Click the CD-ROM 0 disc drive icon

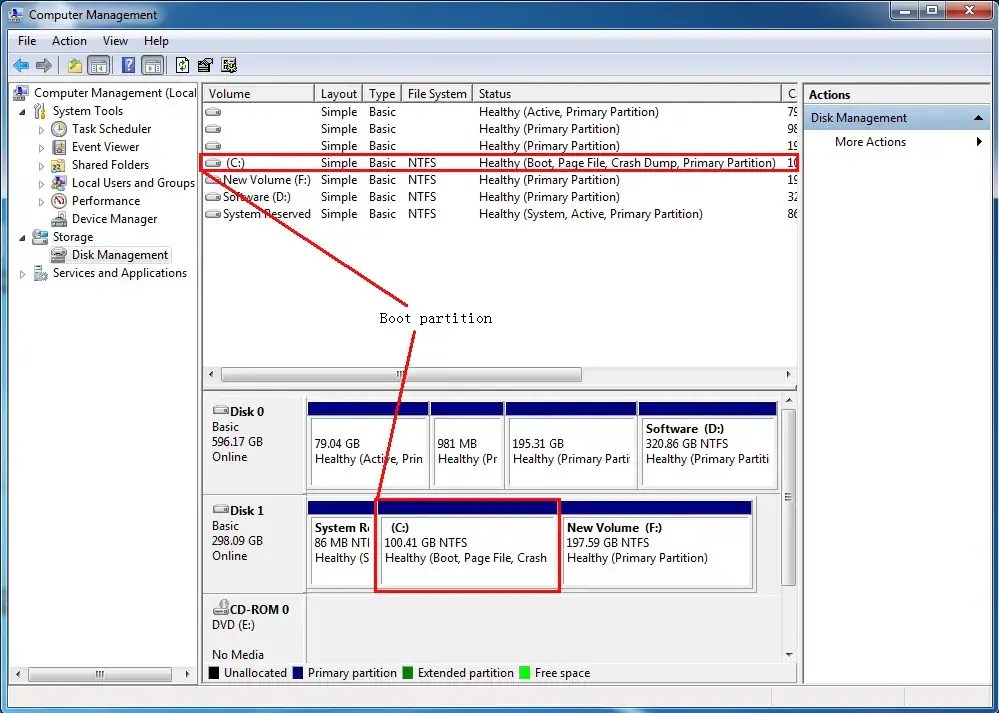coord(220,607)
